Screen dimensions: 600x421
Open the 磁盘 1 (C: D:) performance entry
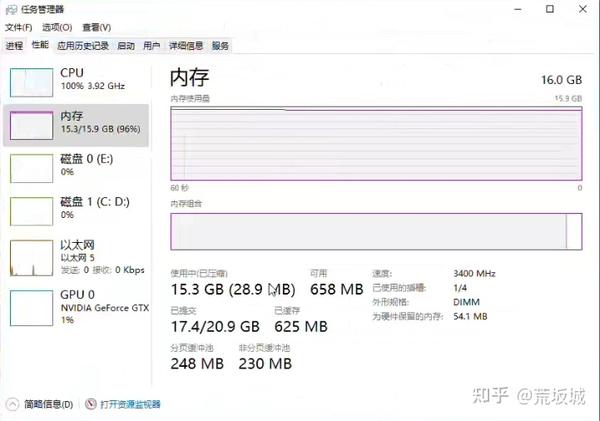(x=76, y=211)
